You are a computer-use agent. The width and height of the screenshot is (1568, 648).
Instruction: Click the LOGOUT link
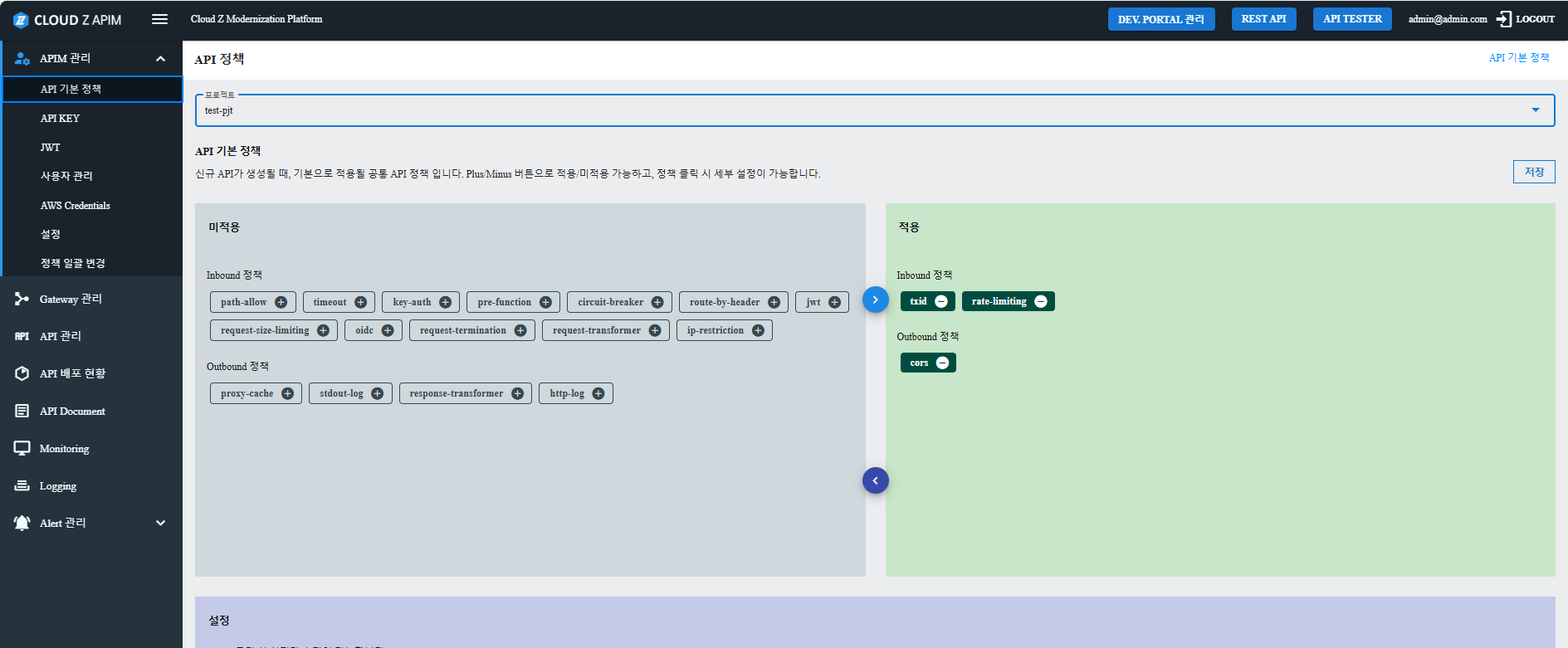[1526, 19]
